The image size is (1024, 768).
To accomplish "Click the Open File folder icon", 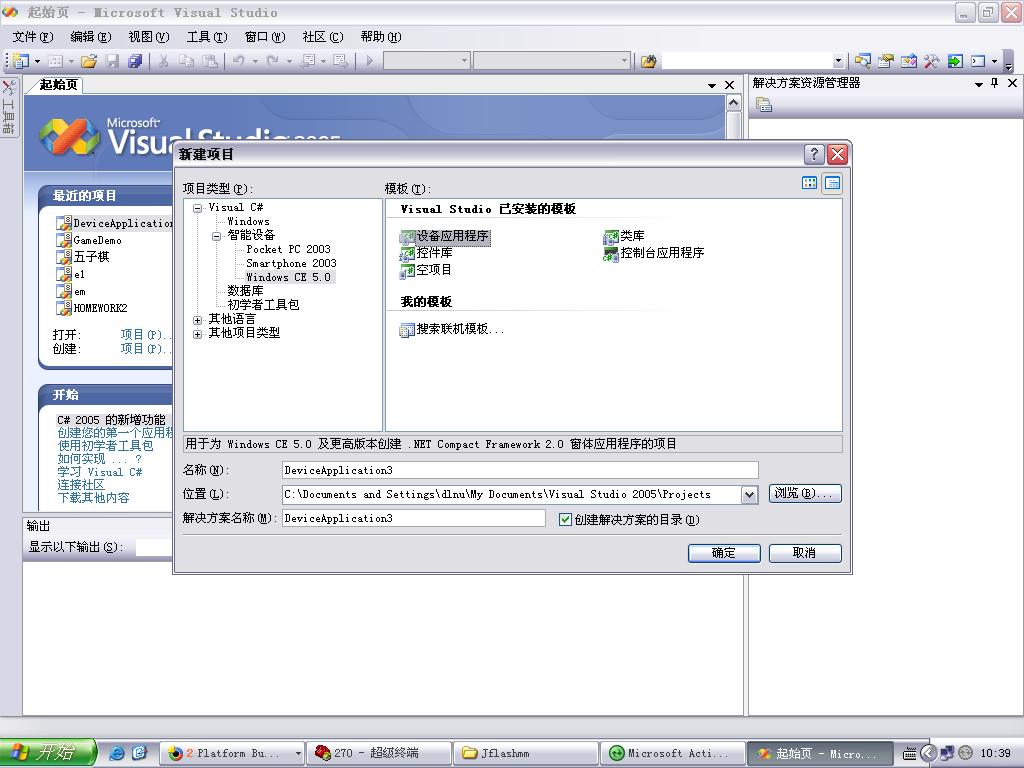I will coord(89,61).
